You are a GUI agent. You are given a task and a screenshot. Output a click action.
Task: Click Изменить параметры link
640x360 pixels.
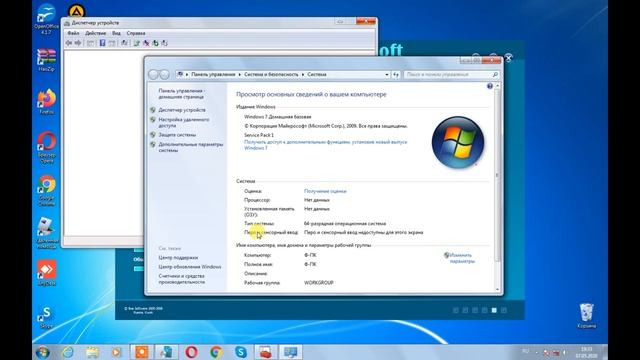[x=462, y=258]
